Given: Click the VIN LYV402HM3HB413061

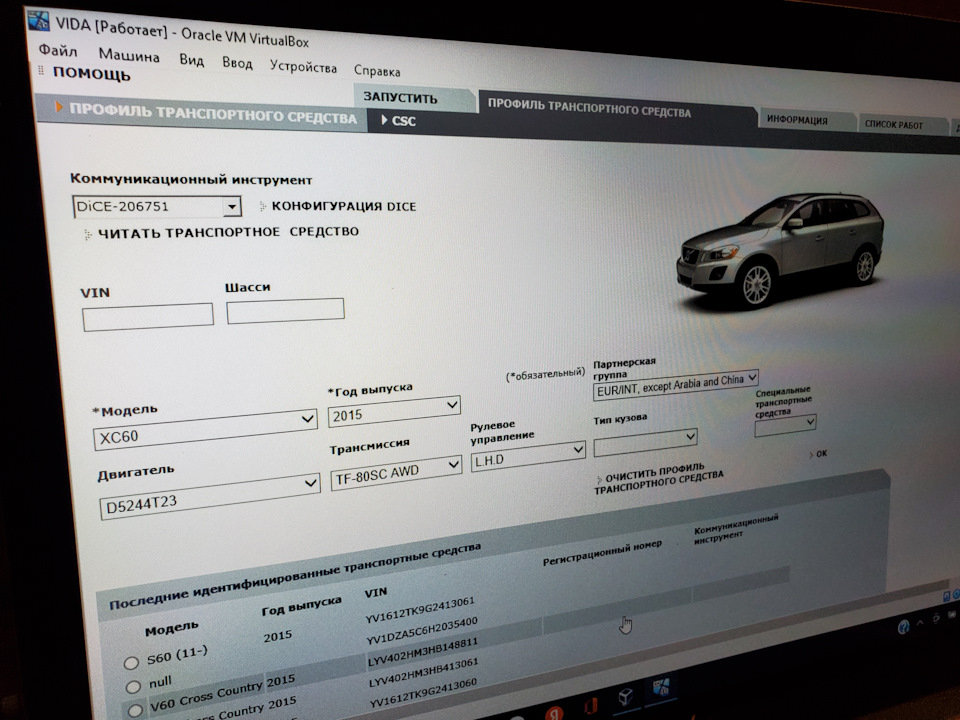Looking at the screenshot, I should click(x=424, y=673).
